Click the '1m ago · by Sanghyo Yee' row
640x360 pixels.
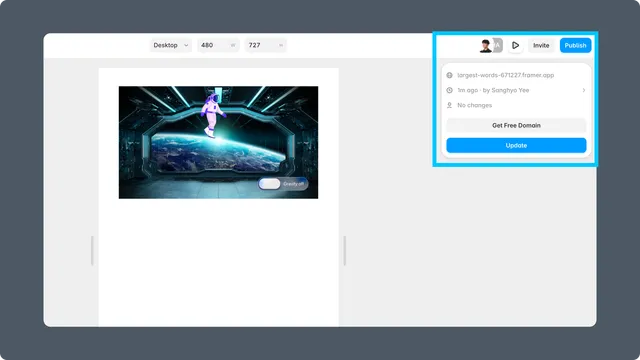coord(516,90)
